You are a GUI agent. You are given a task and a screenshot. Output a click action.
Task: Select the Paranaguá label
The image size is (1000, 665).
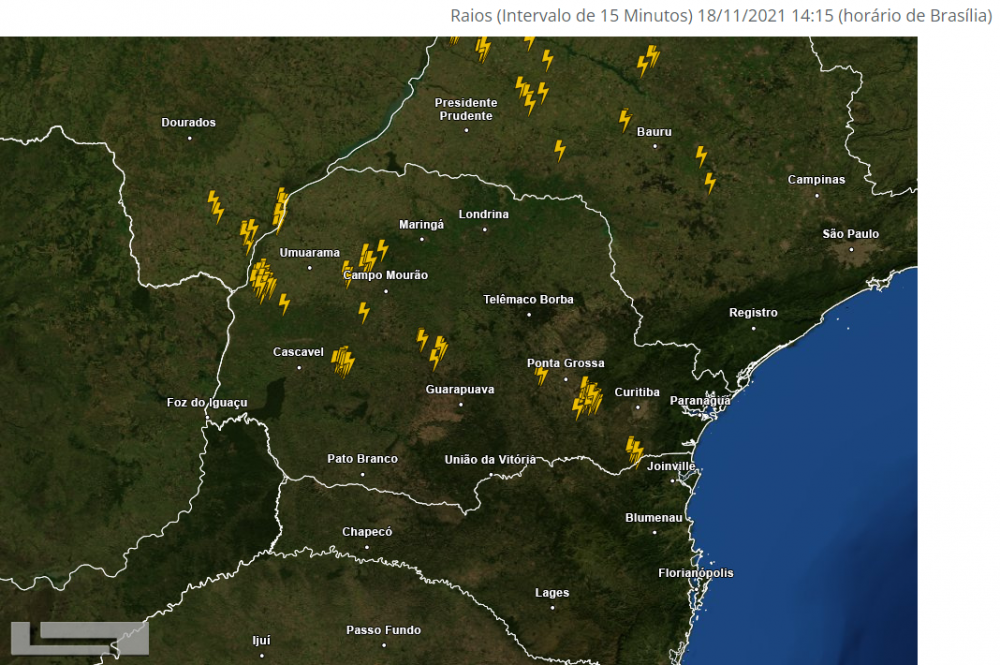(700, 401)
